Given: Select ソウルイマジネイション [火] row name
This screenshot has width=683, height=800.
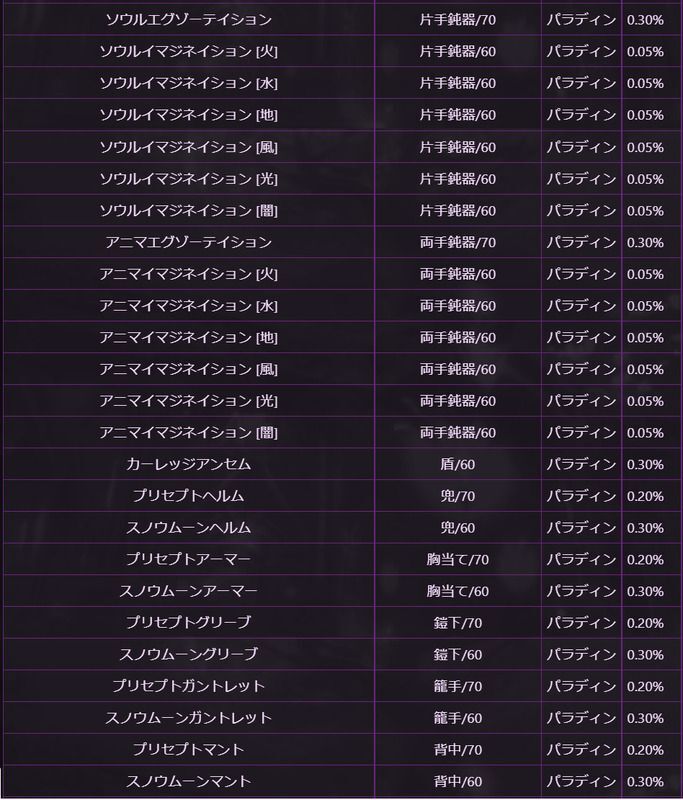Looking at the screenshot, I should pyautogui.click(x=188, y=52).
